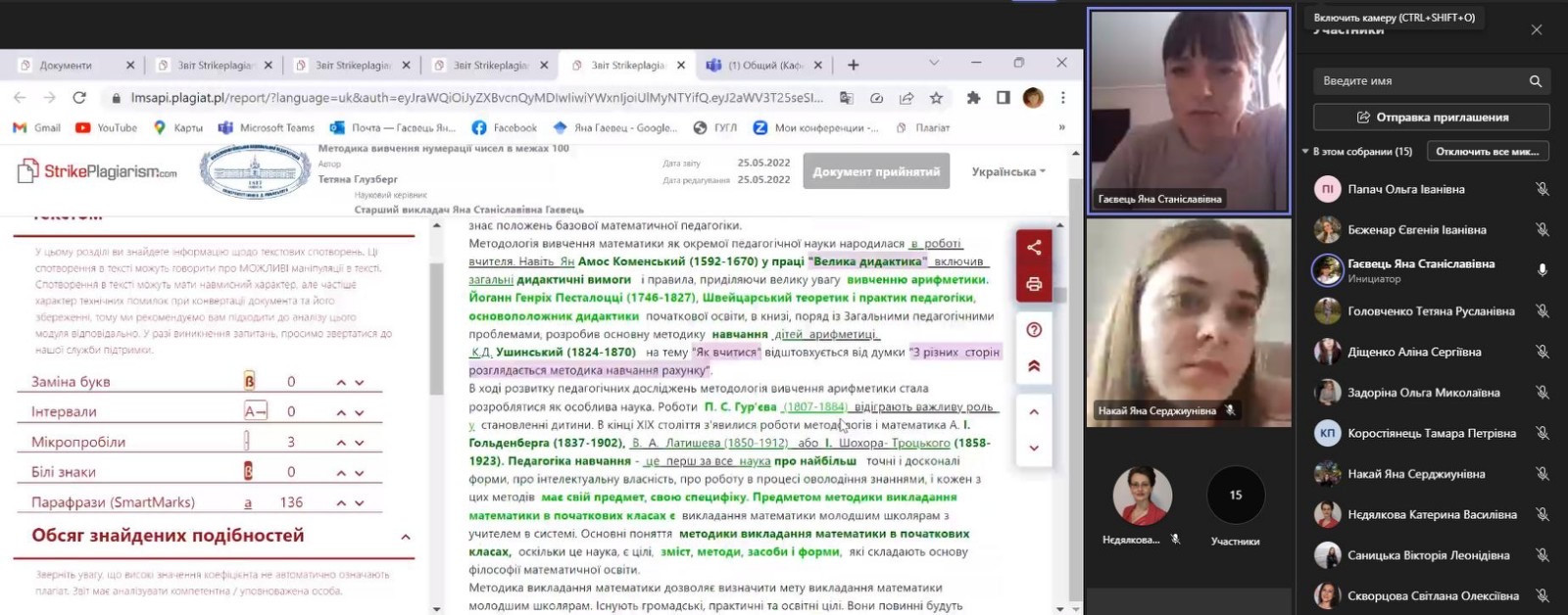1568x615 pixels.
Task: Reload the page in the browser
Action: coord(79,98)
